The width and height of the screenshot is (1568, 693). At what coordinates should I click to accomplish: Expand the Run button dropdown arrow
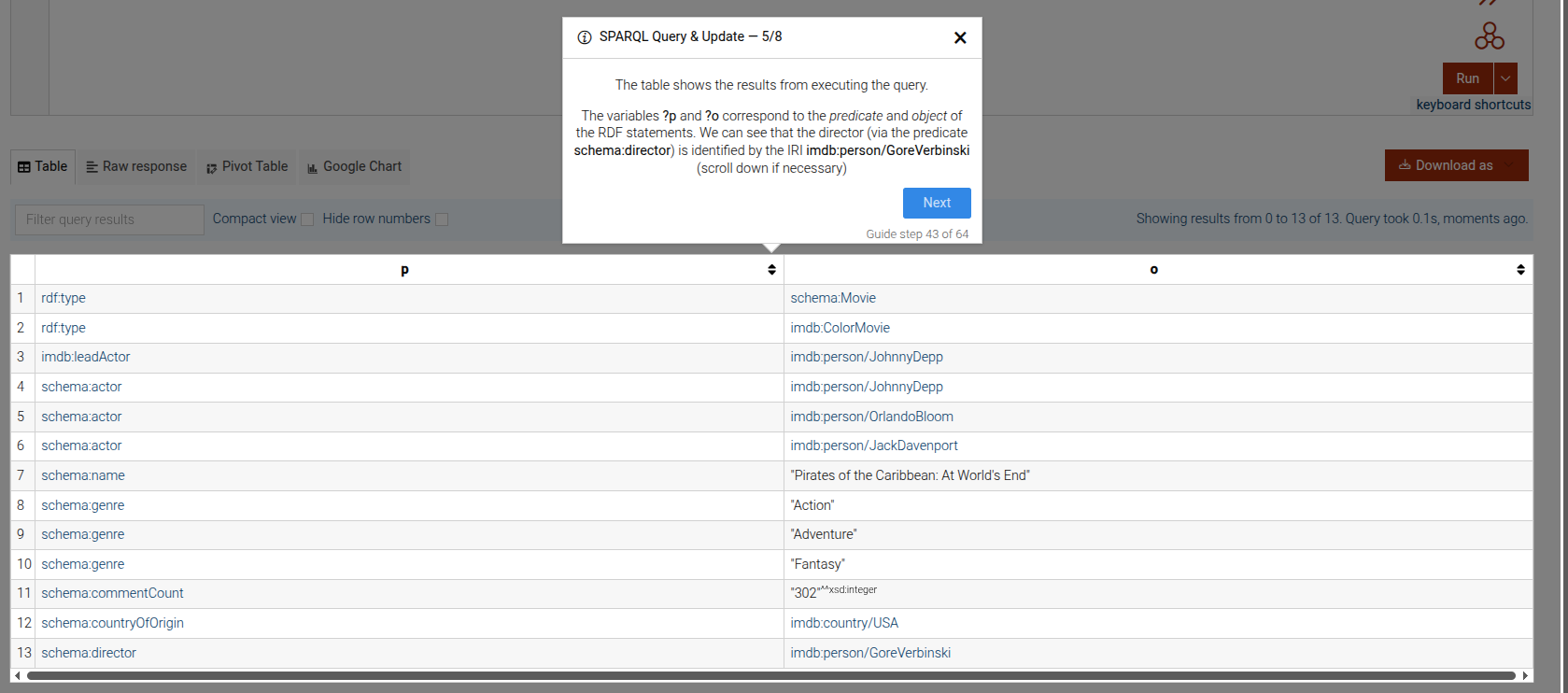pos(1505,78)
